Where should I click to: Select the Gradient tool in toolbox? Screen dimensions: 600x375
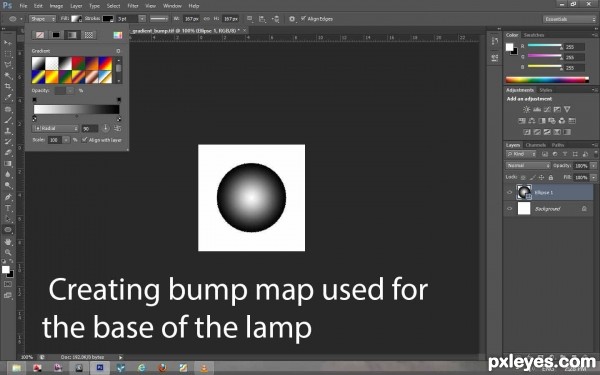click(8, 163)
